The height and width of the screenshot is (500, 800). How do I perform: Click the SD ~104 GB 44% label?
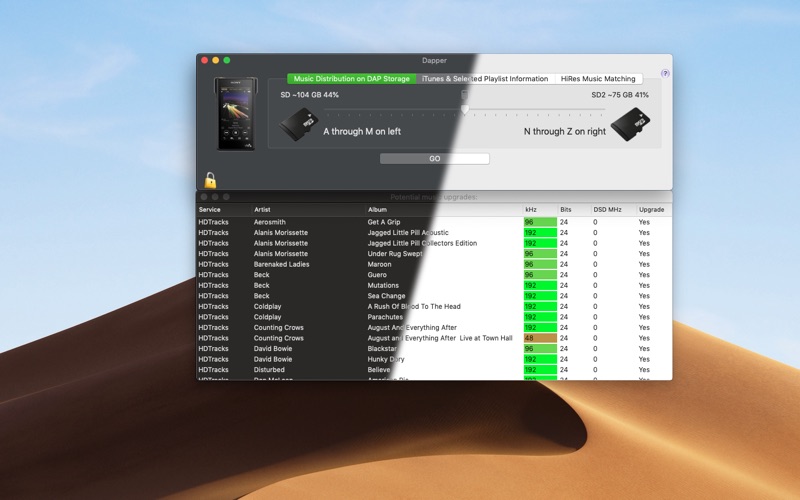tap(310, 95)
